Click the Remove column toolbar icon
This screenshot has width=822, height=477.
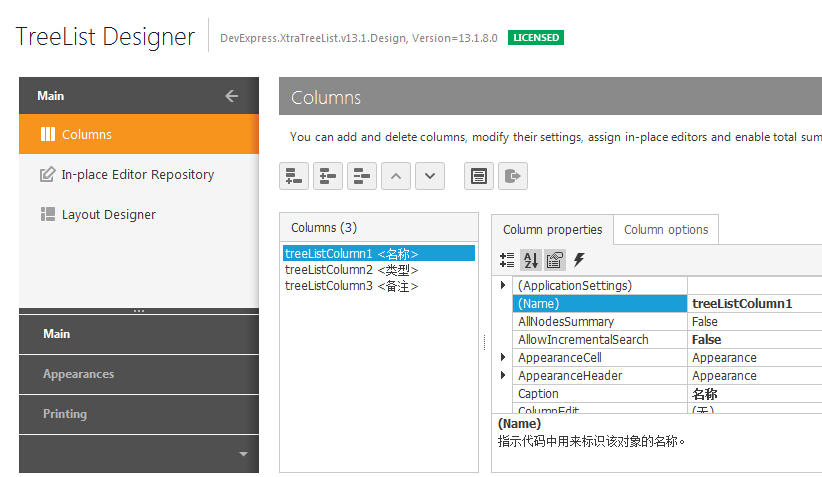click(362, 176)
